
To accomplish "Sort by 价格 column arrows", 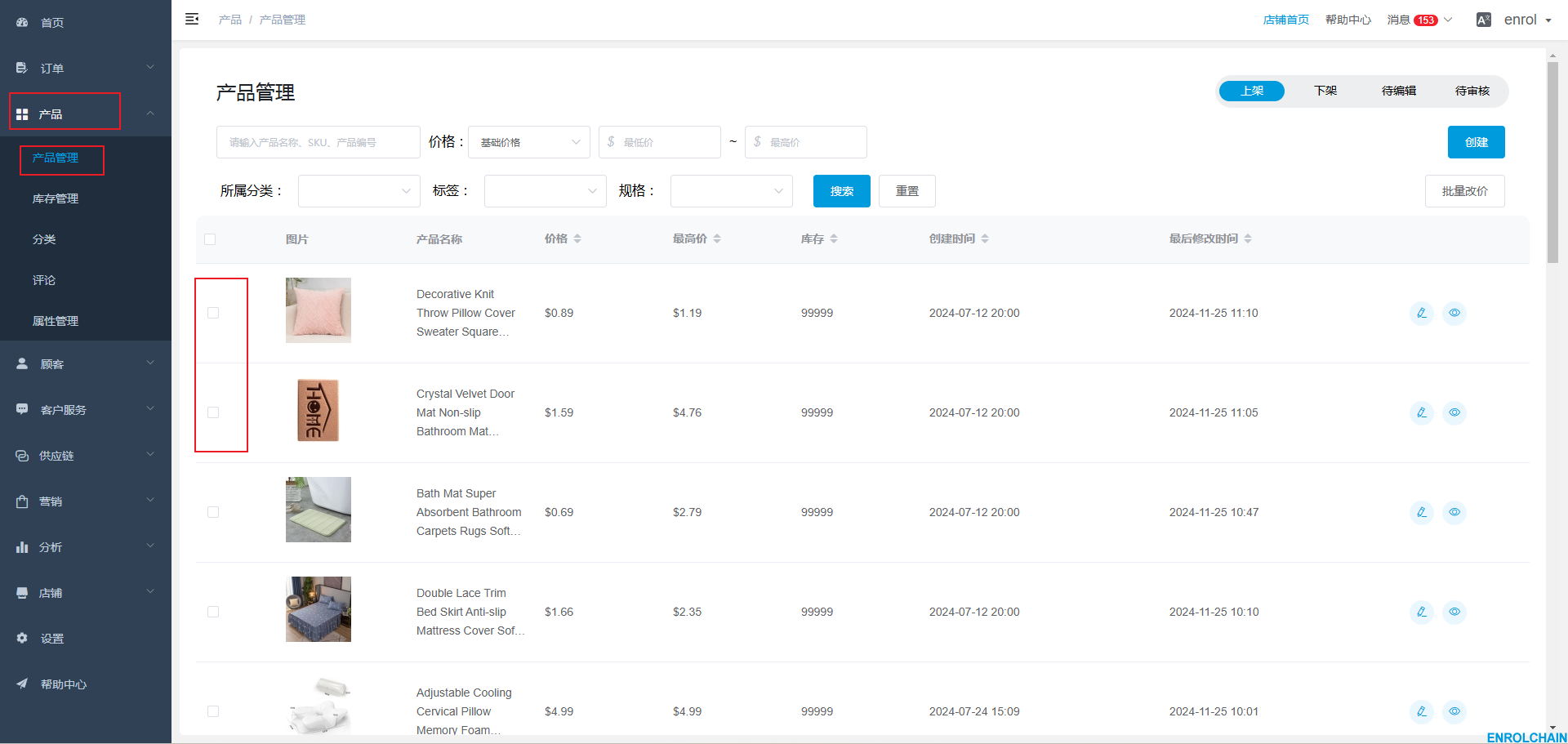I will (x=577, y=238).
